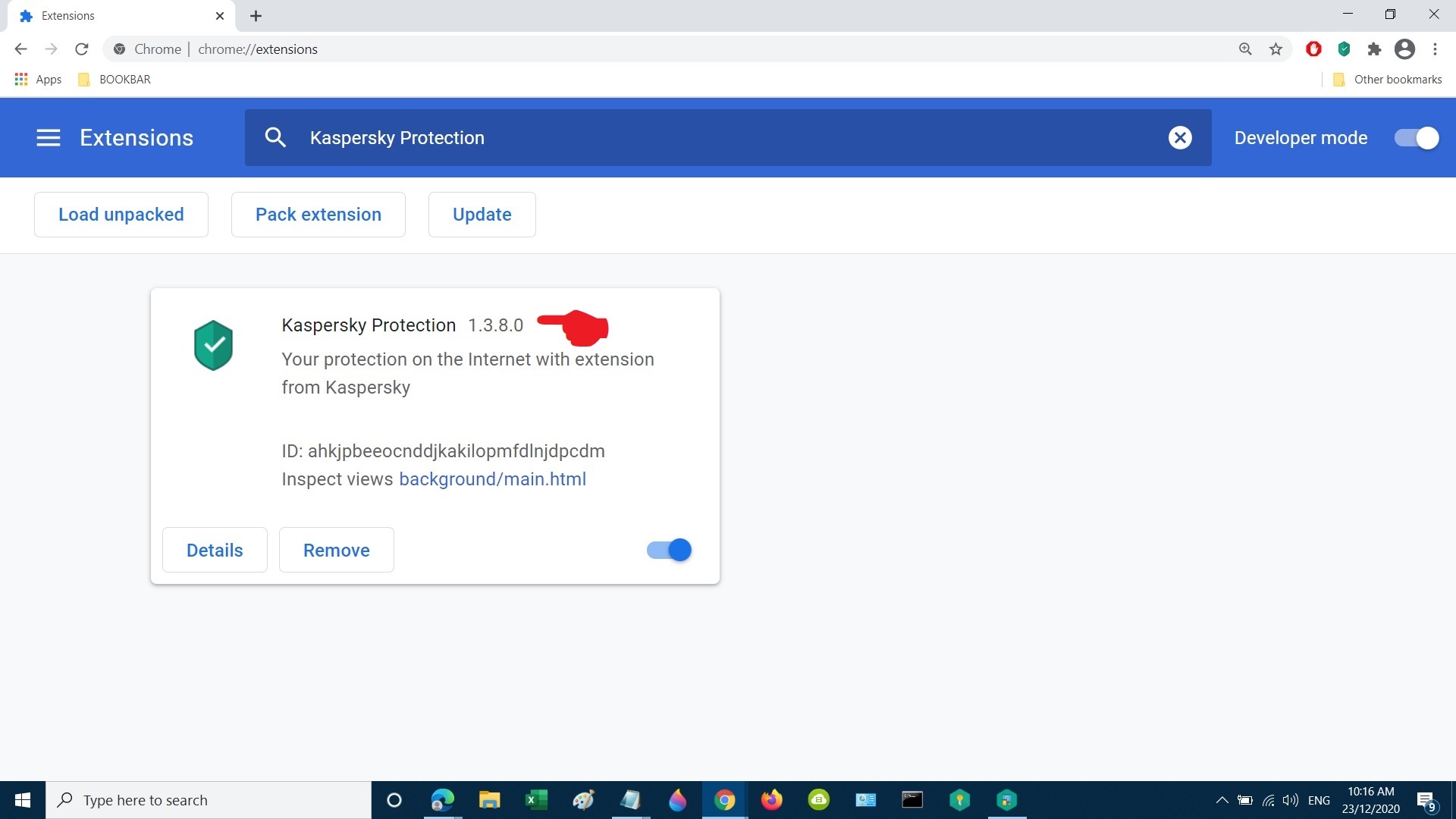Open the Extensions hamburger menu
Screen dimensions: 1456x819
coord(48,137)
